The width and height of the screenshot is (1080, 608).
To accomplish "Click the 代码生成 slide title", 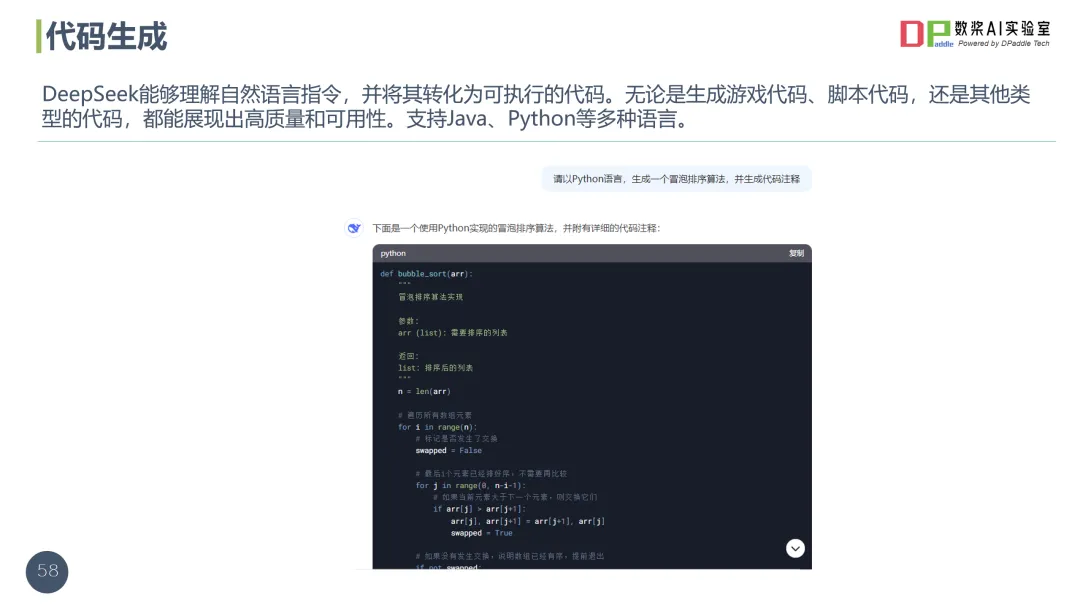I will click(x=106, y=36).
